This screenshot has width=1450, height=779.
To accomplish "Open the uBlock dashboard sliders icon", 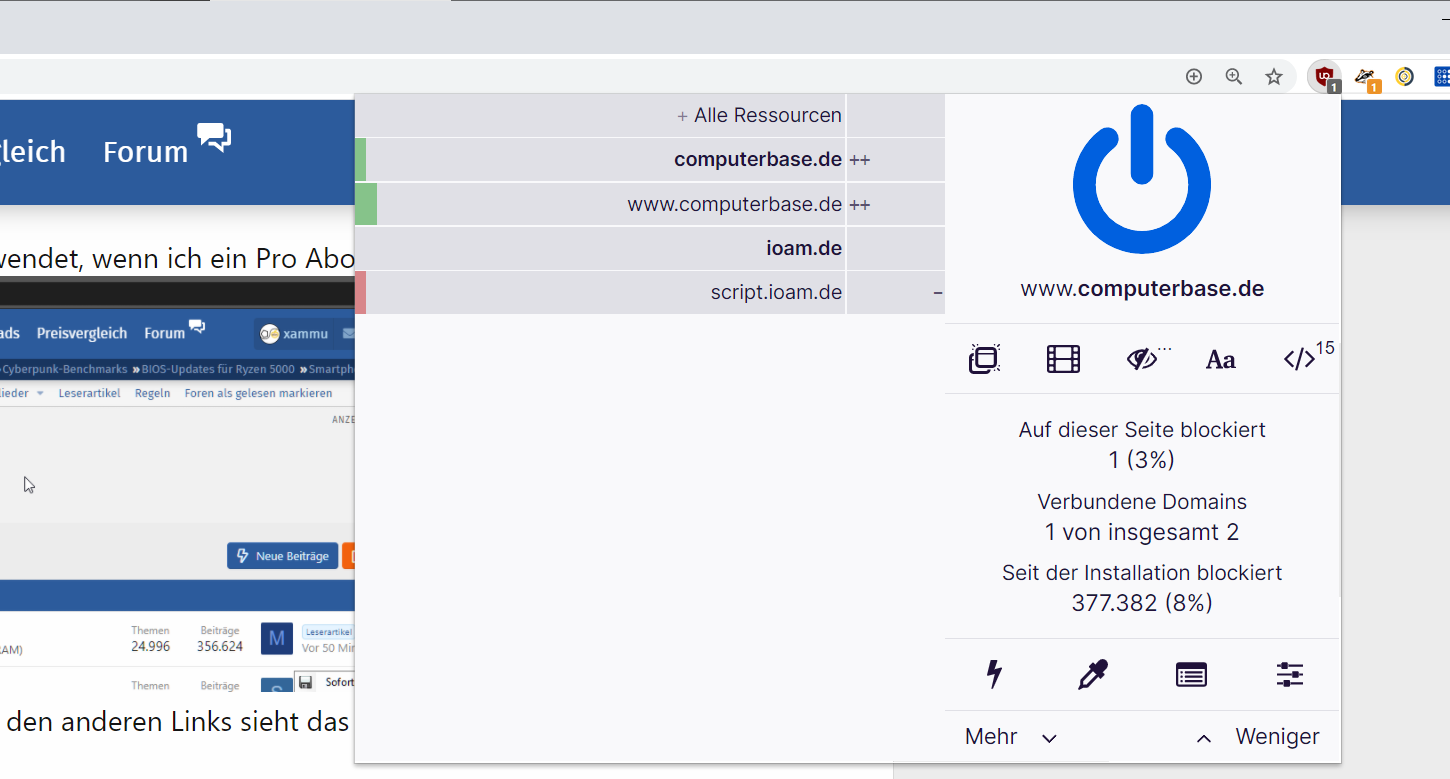I will pos(1290,675).
